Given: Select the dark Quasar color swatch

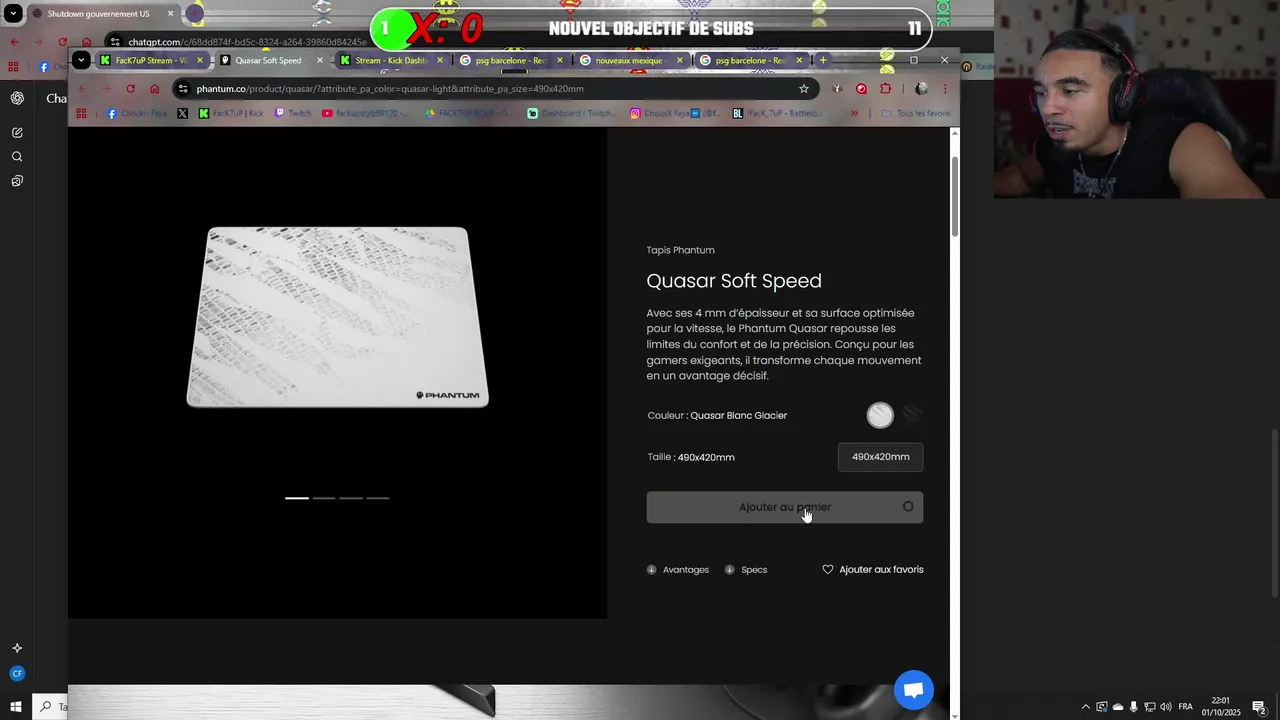Looking at the screenshot, I should [x=912, y=415].
